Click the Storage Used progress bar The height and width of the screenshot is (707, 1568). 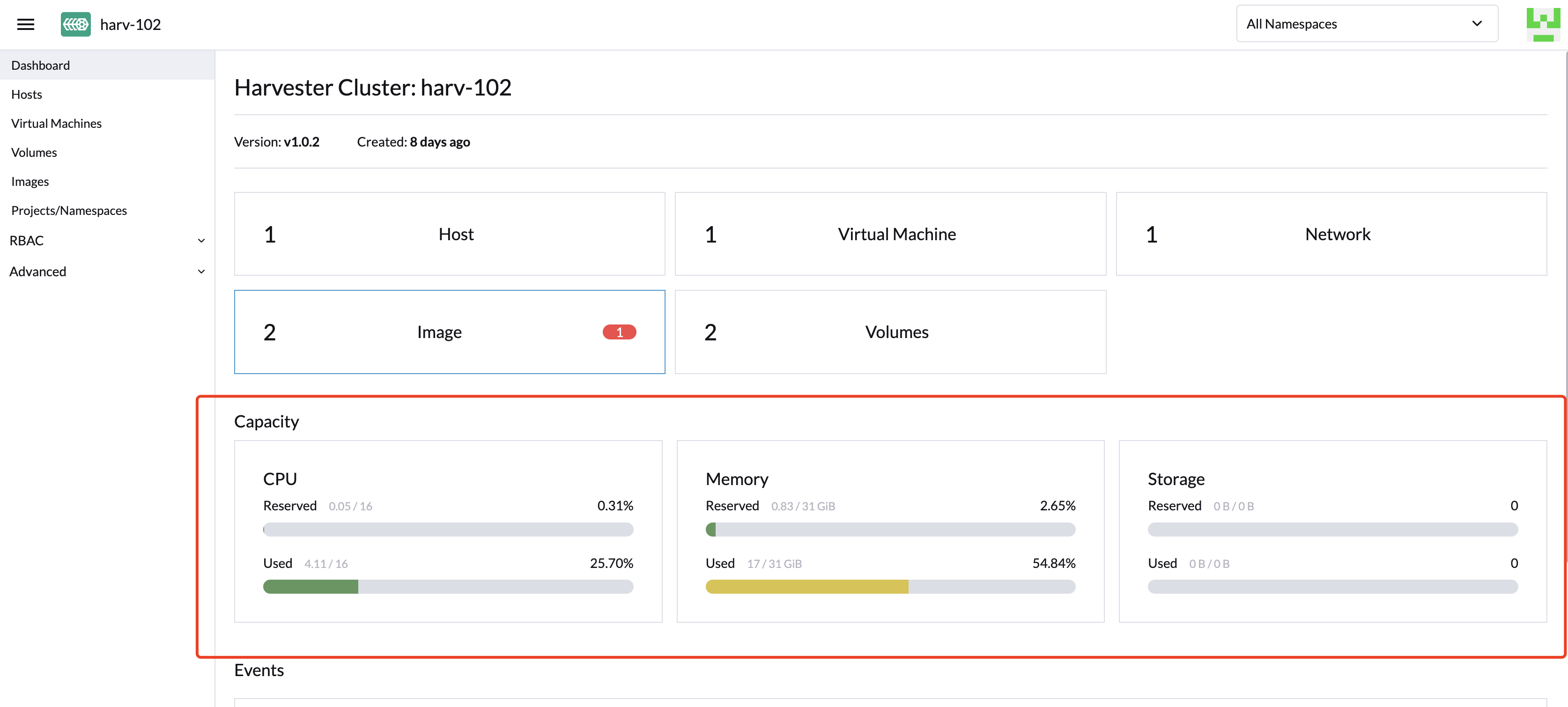coord(1332,587)
